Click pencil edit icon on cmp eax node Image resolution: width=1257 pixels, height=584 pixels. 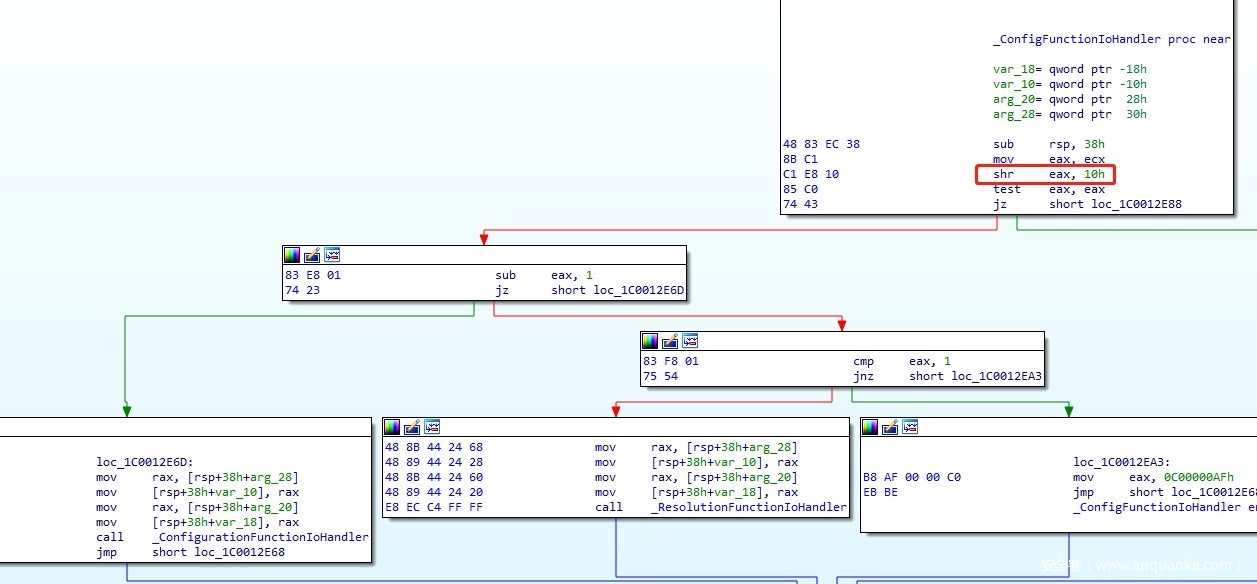coord(670,341)
